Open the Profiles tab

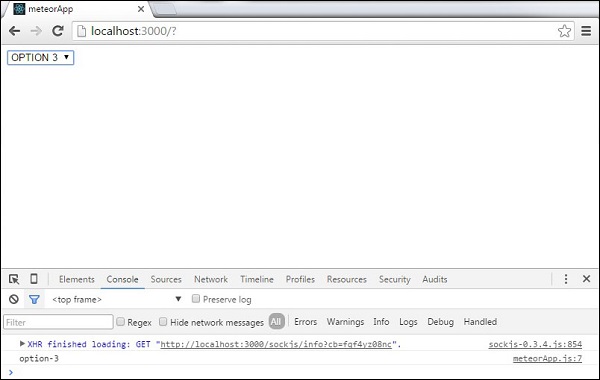pyautogui.click(x=300, y=279)
